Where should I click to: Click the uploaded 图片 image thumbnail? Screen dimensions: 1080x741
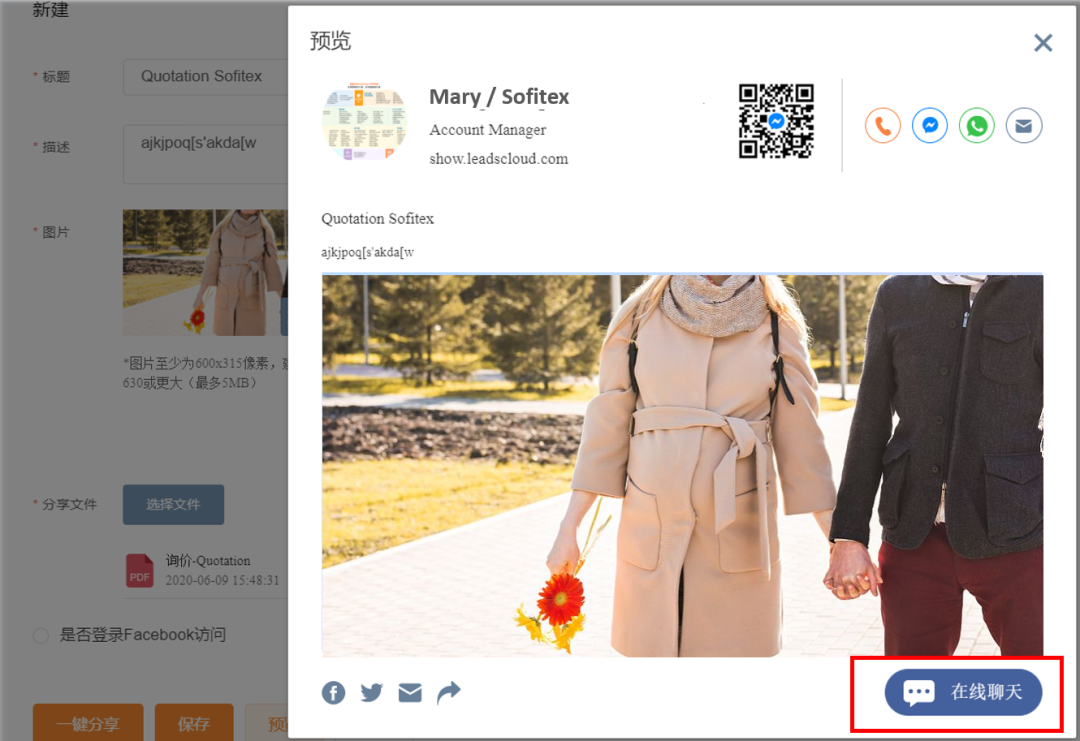pyautogui.click(x=205, y=273)
